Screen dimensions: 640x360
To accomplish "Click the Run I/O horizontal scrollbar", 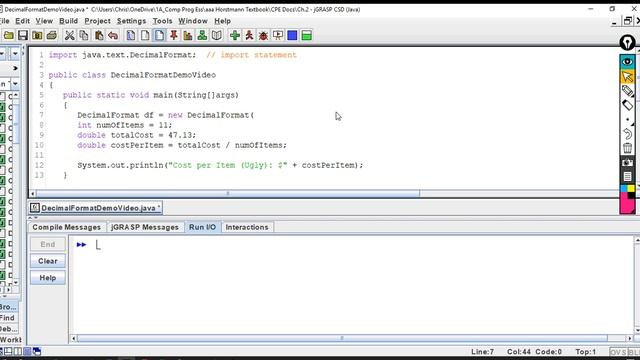I will 342,338.
